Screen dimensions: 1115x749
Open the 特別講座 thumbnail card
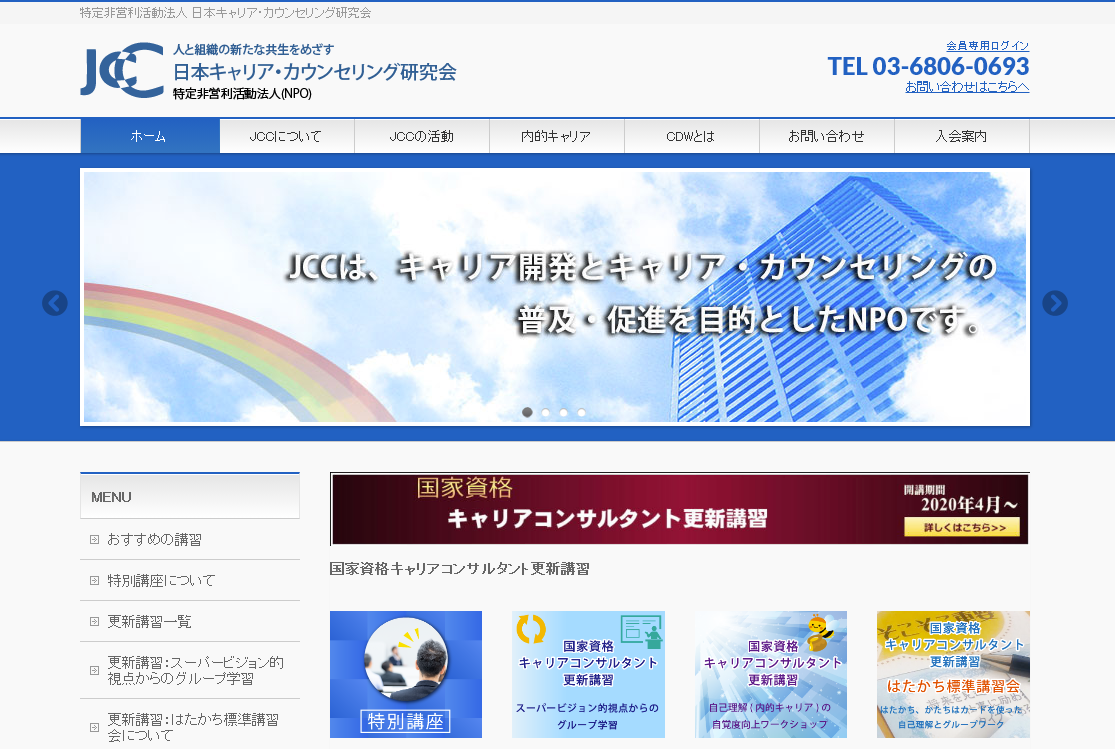pos(406,674)
